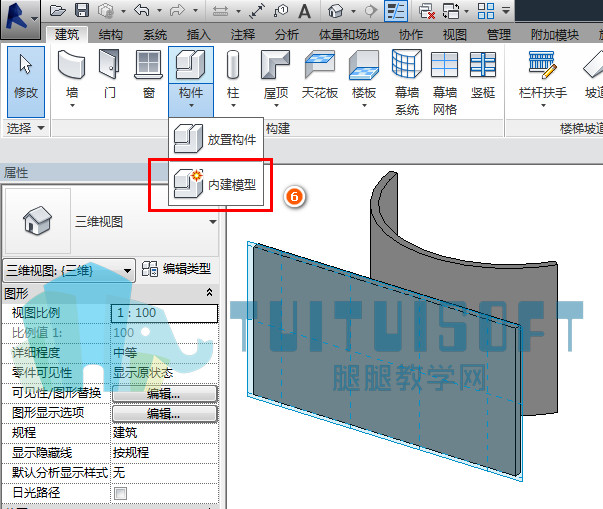Click Close hidden windows icon
Screen dimensions: 603x509
(x=426, y=11)
